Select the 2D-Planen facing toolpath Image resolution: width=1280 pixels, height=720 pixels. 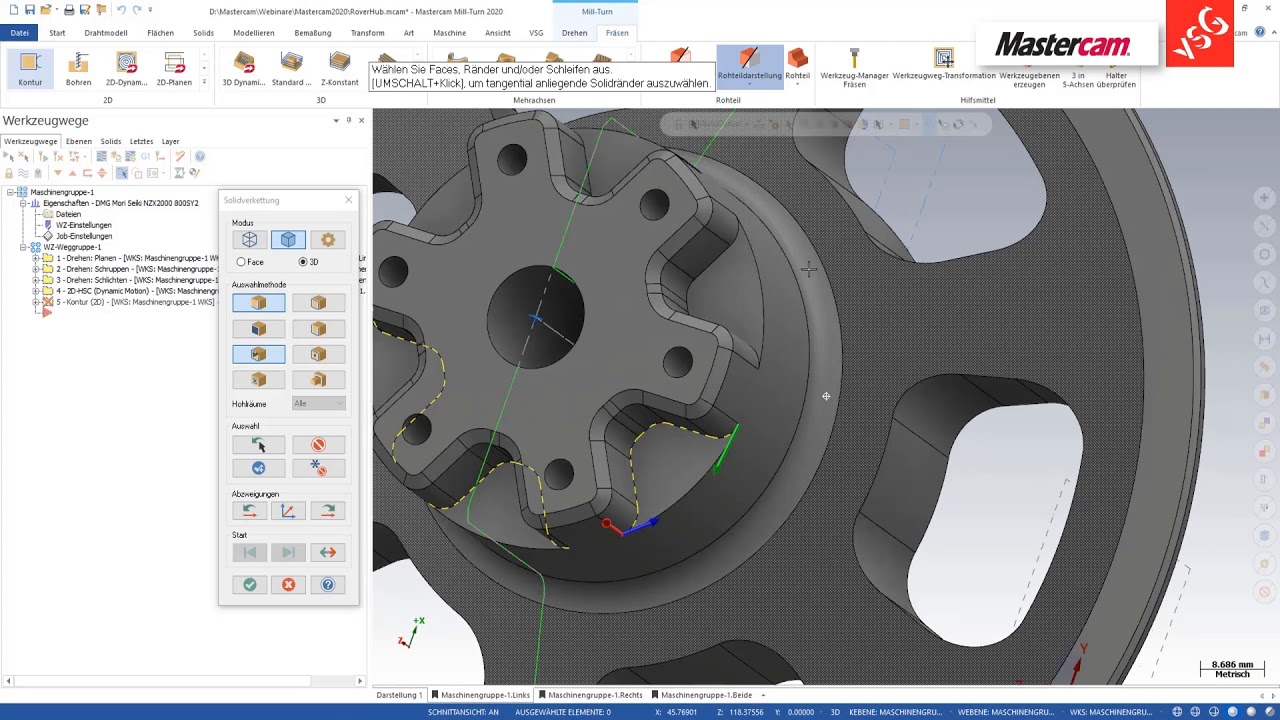click(174, 69)
